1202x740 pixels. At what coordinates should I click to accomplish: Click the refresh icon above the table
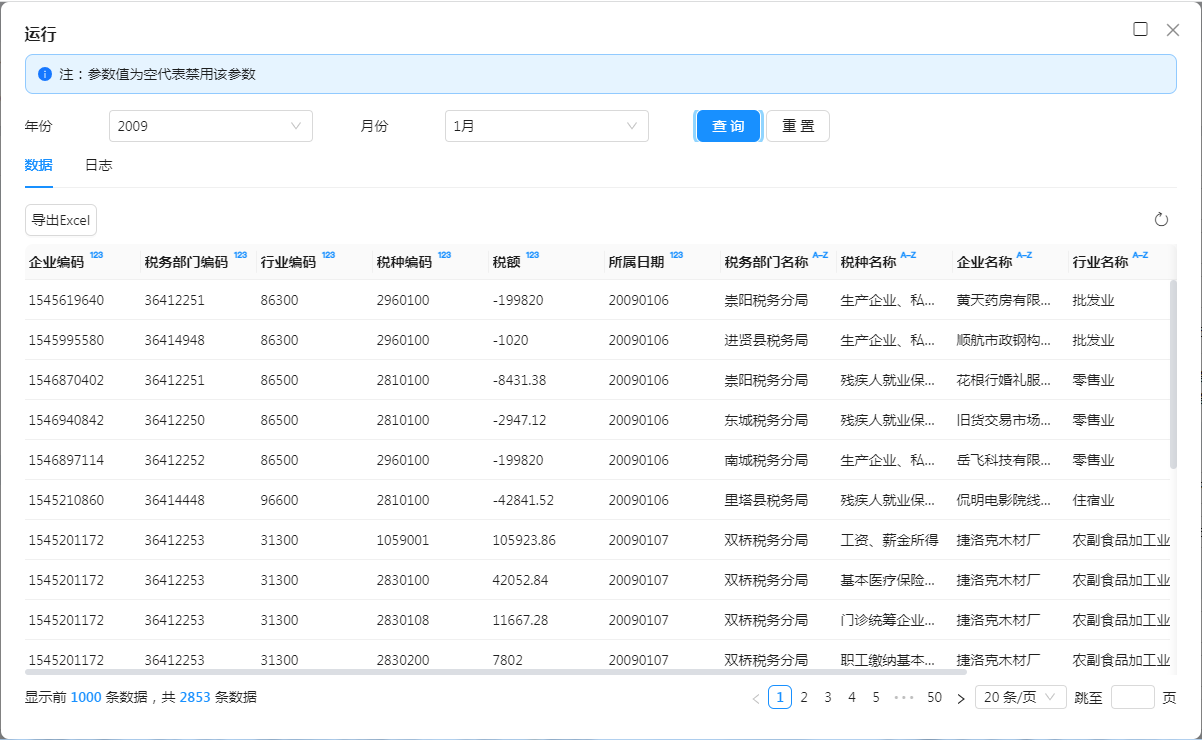point(1161,220)
